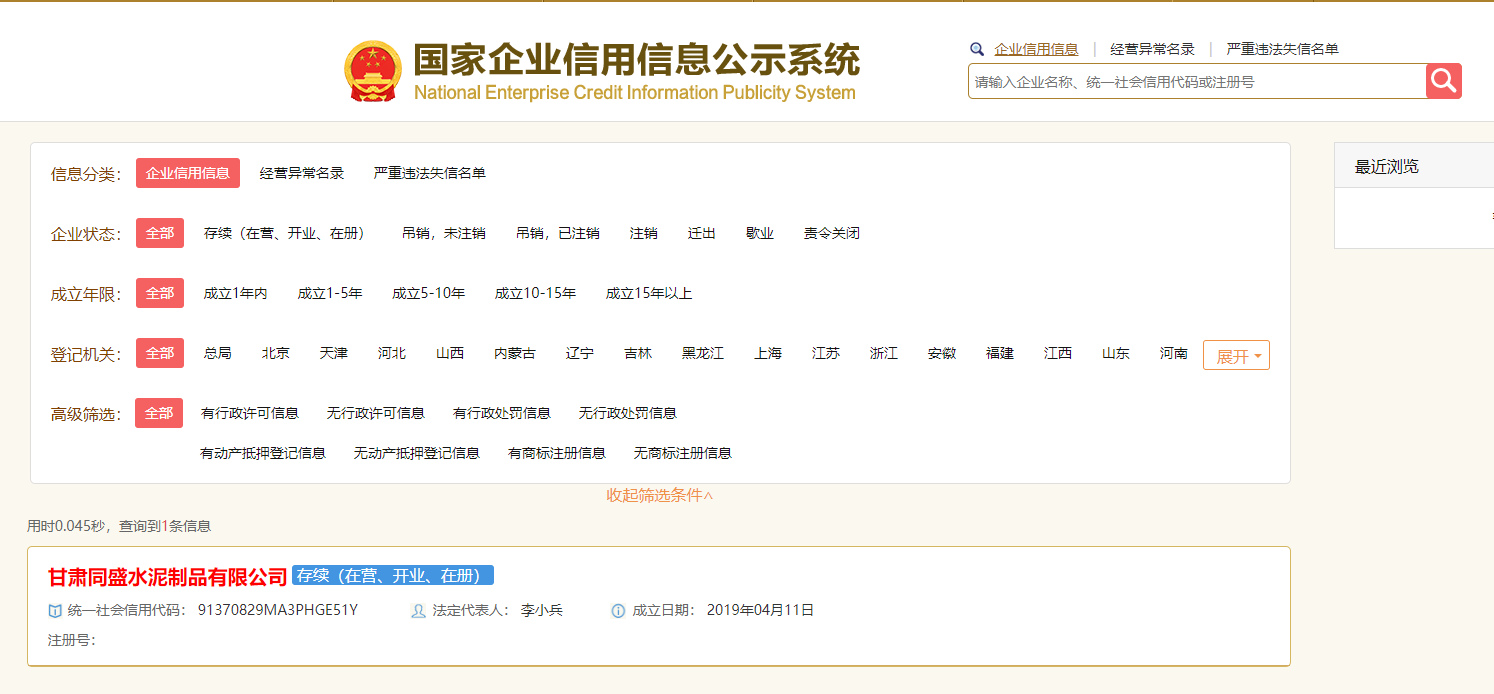Choose 北京 registration authority
1494x694 pixels.
pos(276,353)
